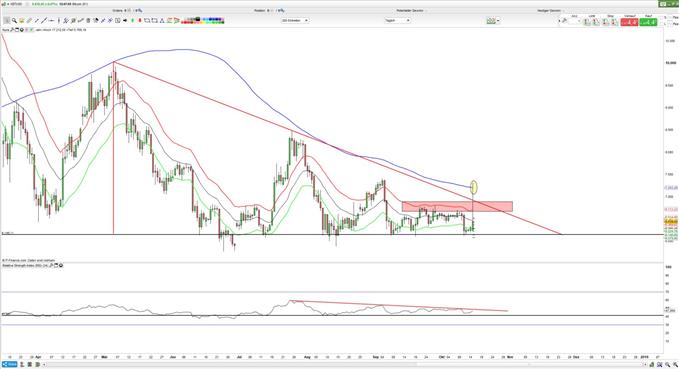Click the red Verkauf sell button
Viewport: 679px width, 369px height.
click(x=630, y=21)
